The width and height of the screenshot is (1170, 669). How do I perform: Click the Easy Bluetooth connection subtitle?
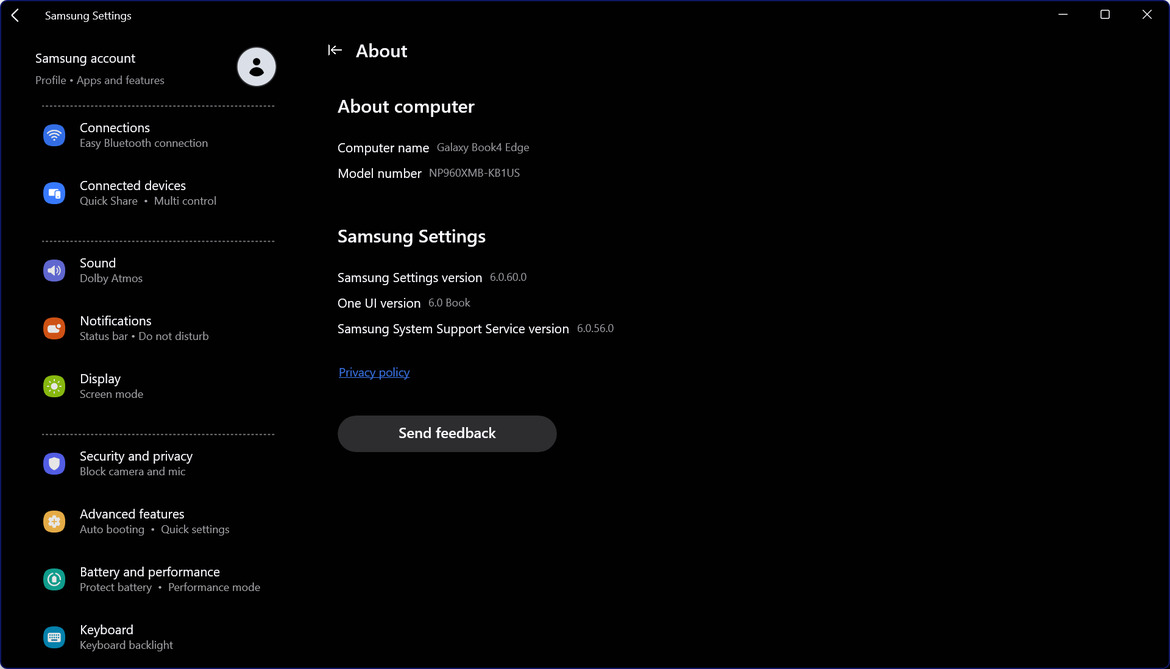pyautogui.click(x=144, y=143)
